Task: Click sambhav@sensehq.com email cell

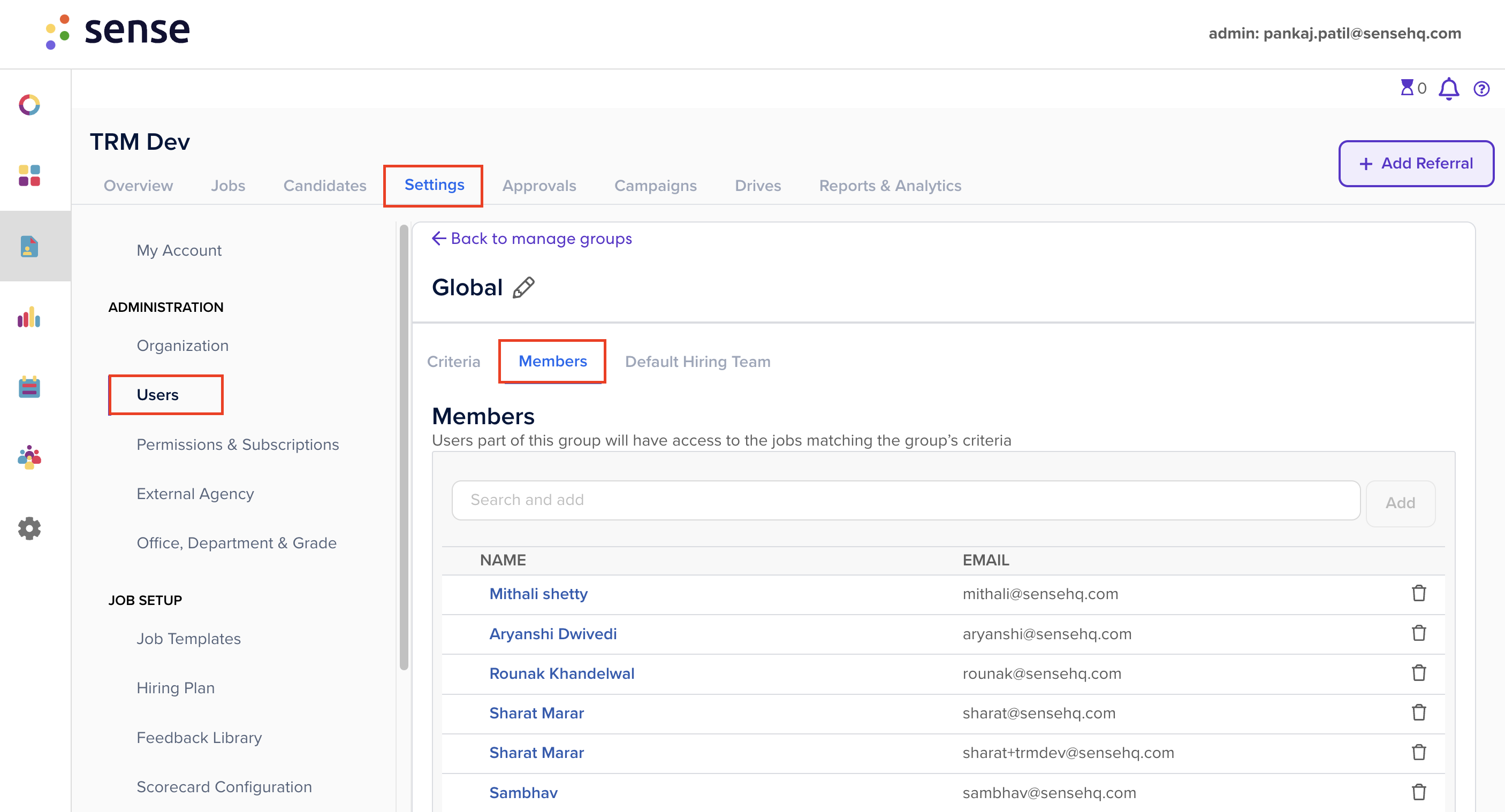Action: click(x=1050, y=793)
